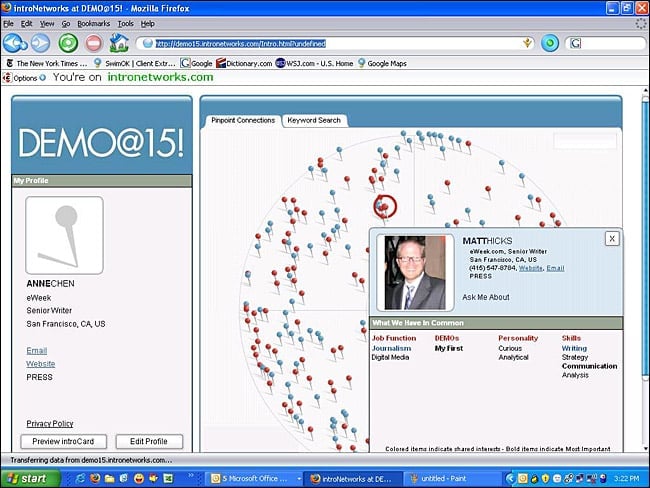Click the Excel icon in quick launch
The height and width of the screenshot is (488, 650).
point(168,478)
